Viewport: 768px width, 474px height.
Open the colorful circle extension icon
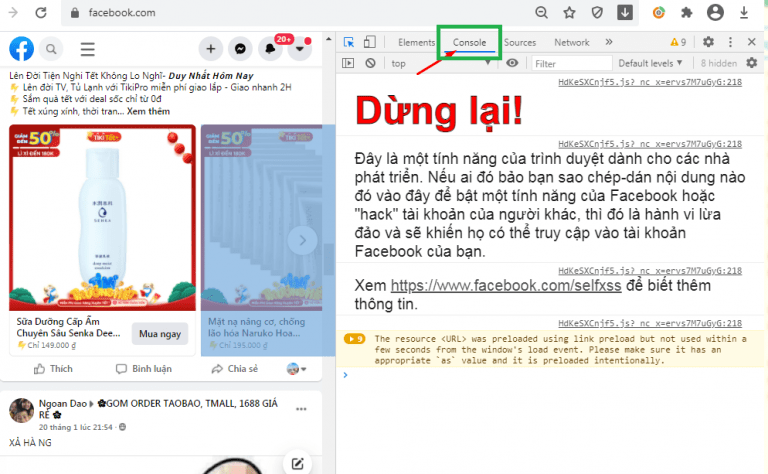[659, 13]
